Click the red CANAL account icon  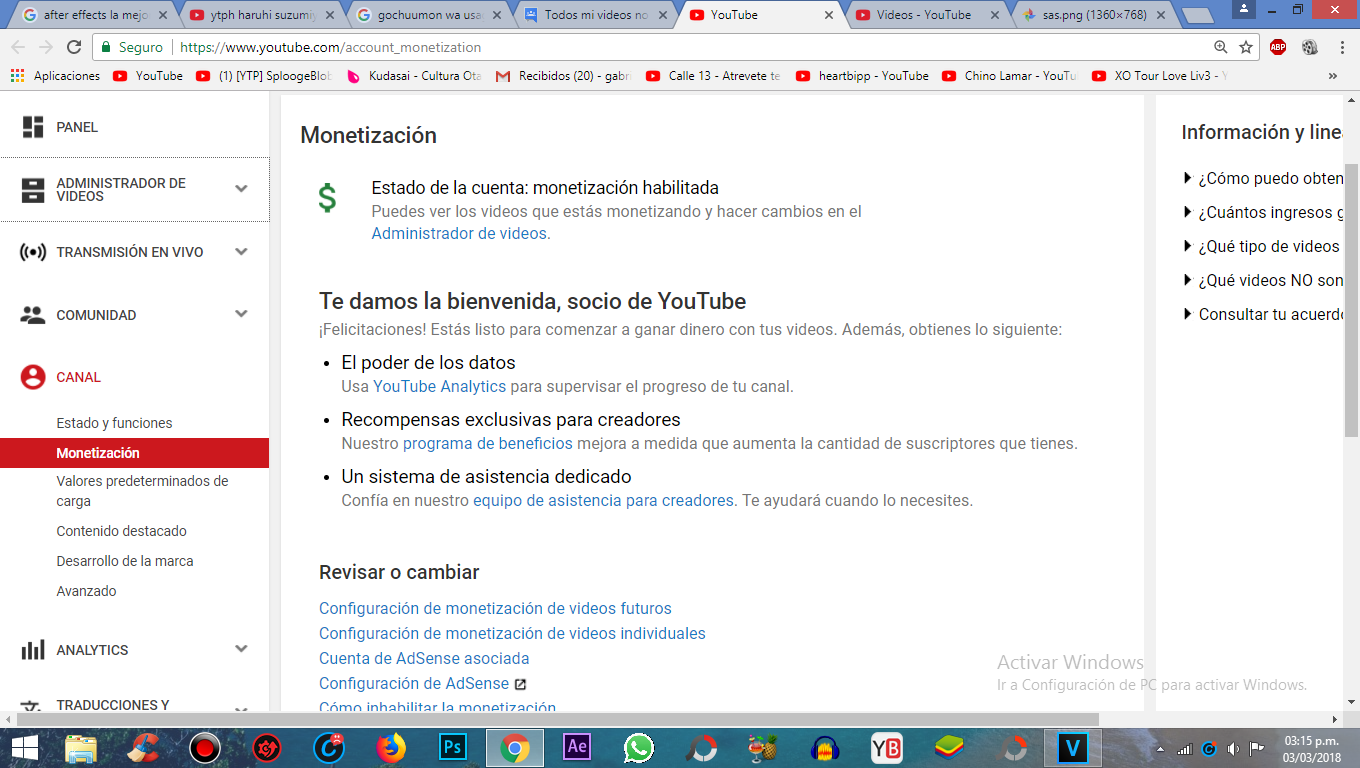[33, 377]
